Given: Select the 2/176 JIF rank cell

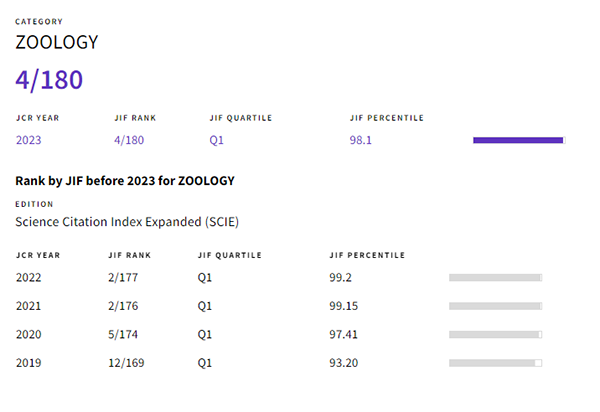Looking at the screenshot, I should 123,306.
